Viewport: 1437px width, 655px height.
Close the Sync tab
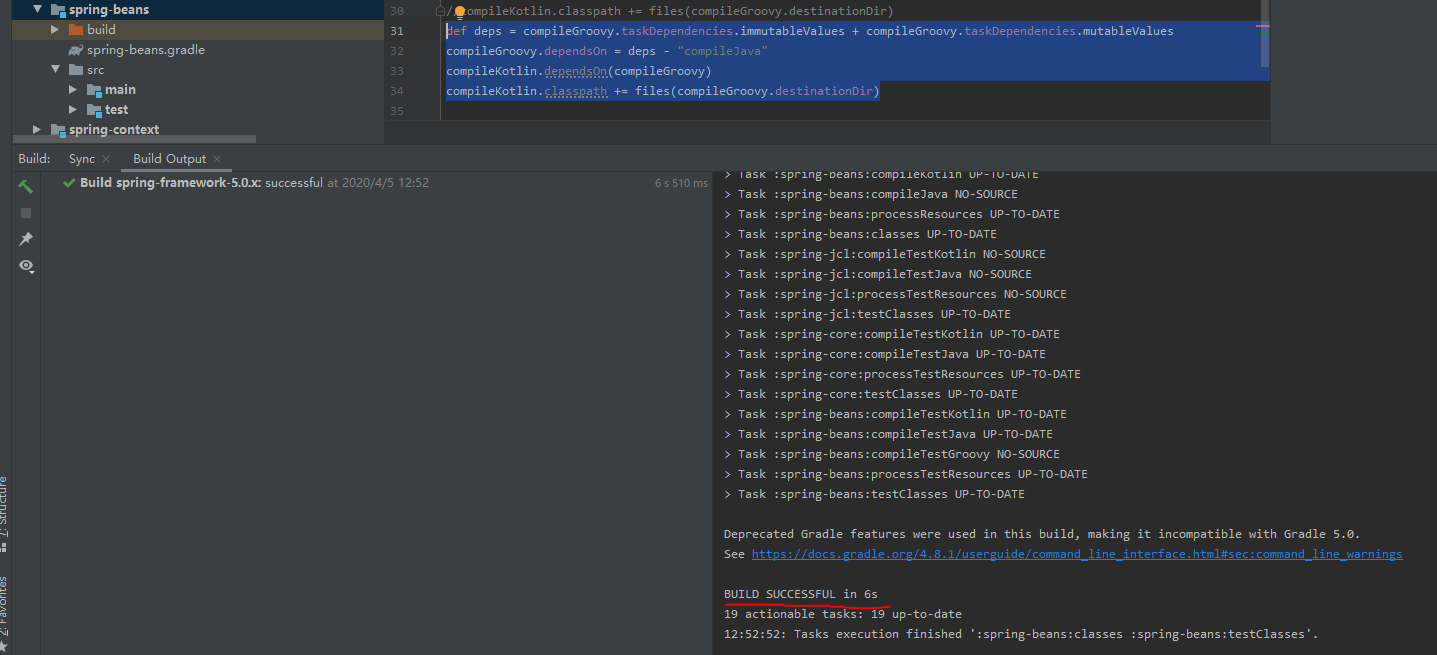[x=106, y=159]
